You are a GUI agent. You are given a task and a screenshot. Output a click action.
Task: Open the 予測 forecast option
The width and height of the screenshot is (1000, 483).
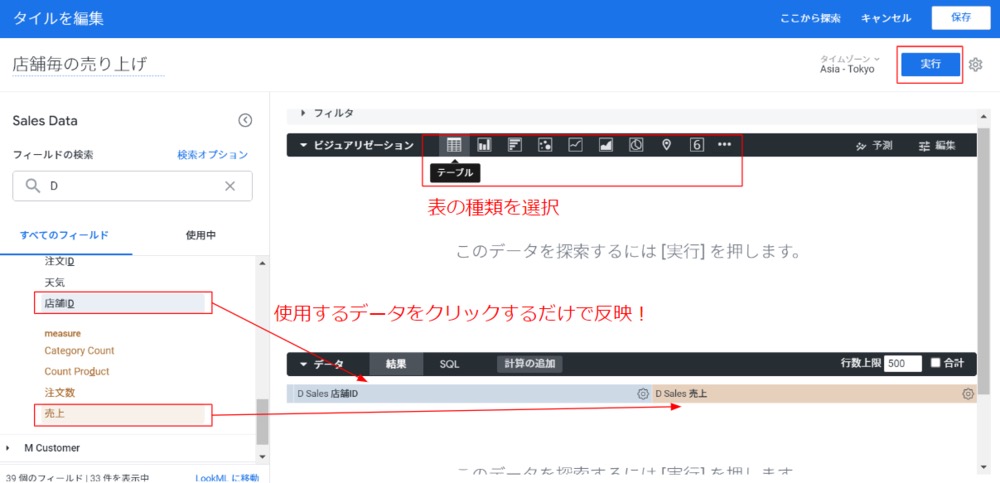point(874,145)
